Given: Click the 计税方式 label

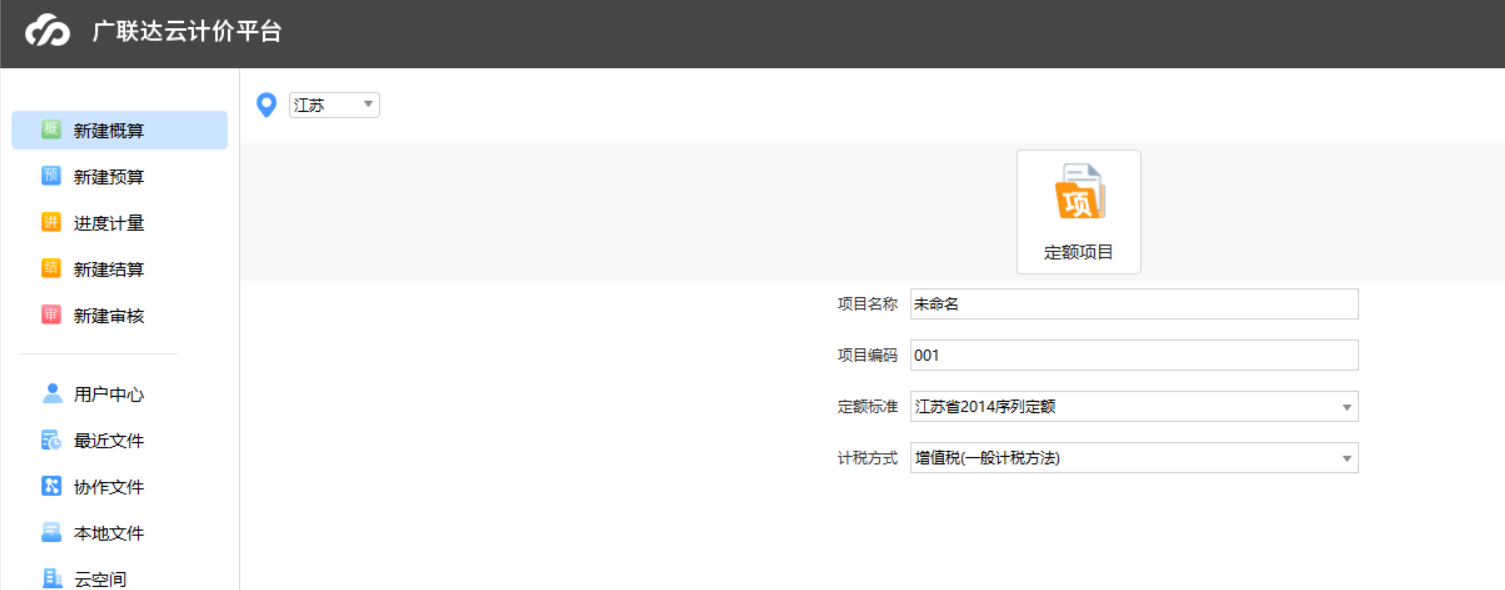Looking at the screenshot, I should [x=867, y=458].
